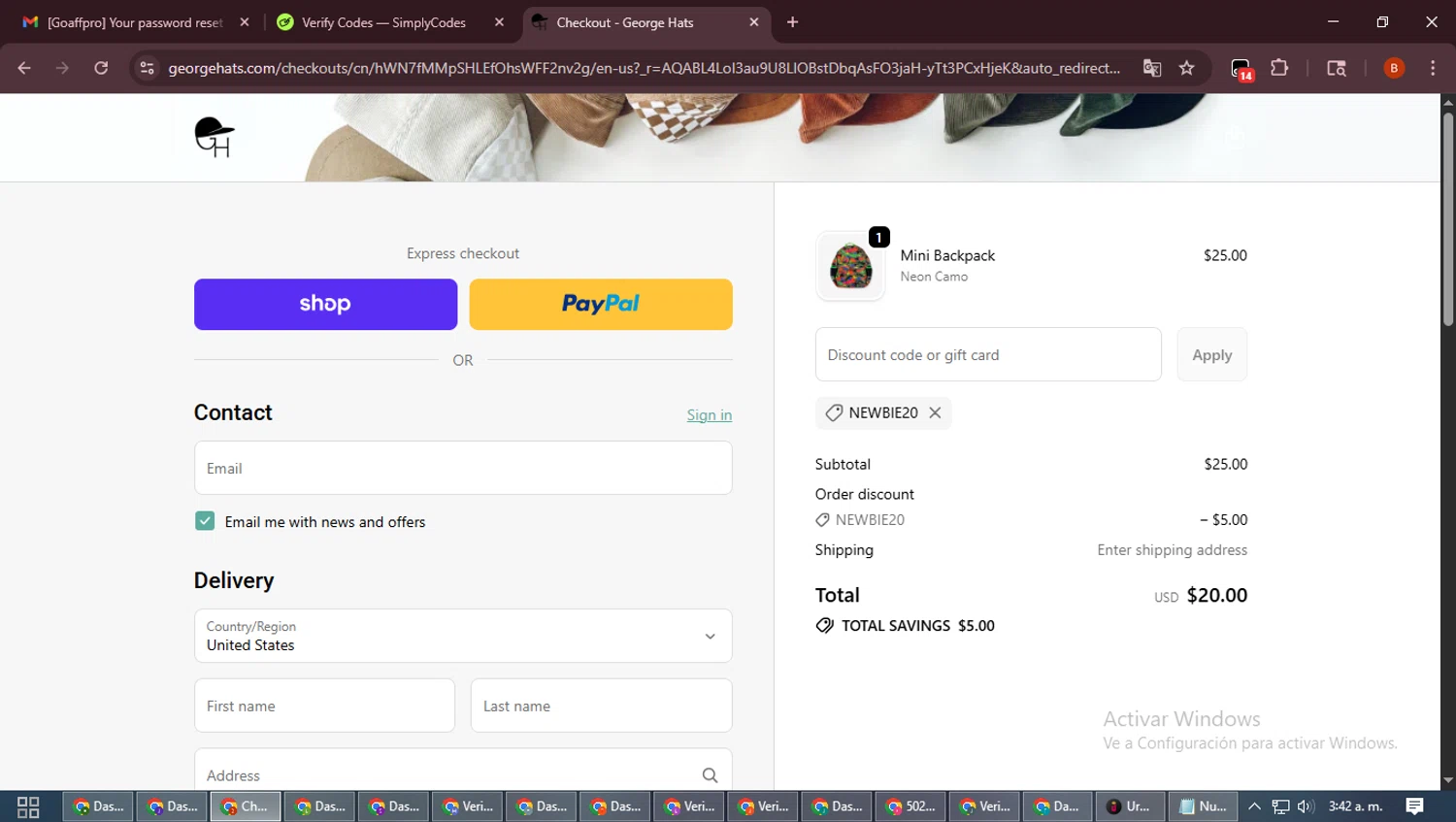Bookmark this page with the star icon

point(1186,68)
